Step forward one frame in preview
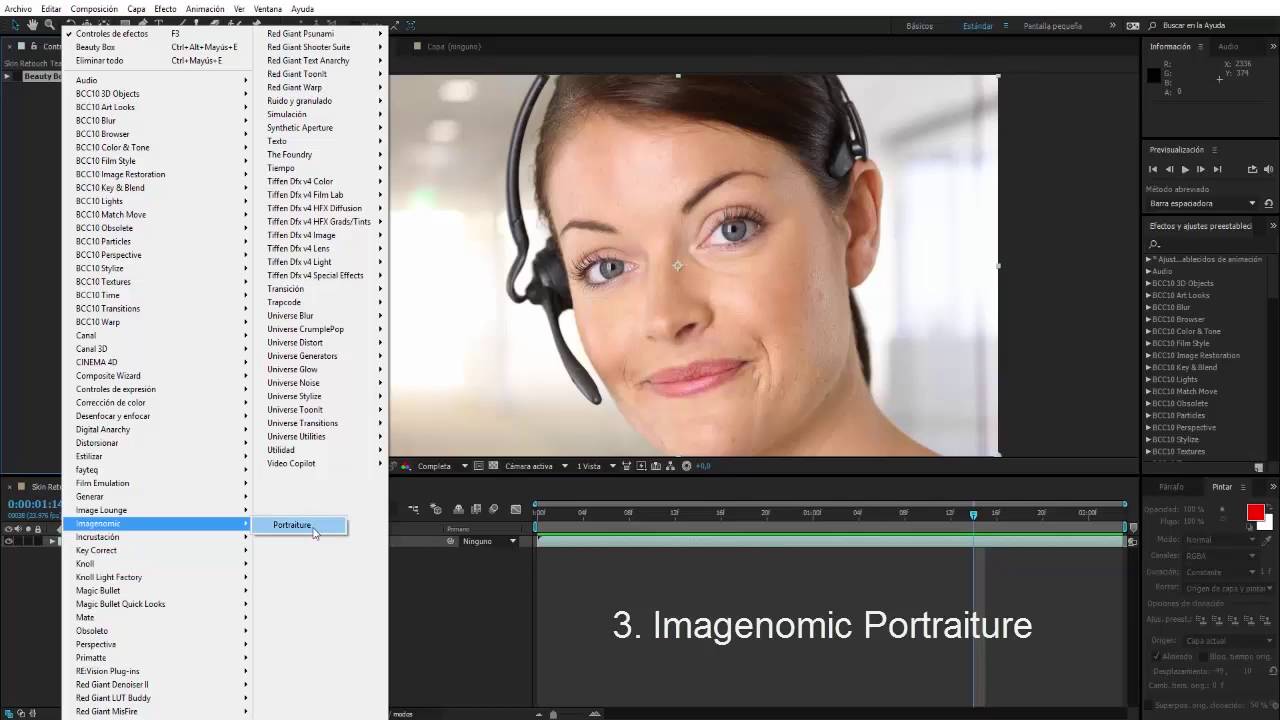Screen dimensions: 1280x720 [x=1201, y=169]
